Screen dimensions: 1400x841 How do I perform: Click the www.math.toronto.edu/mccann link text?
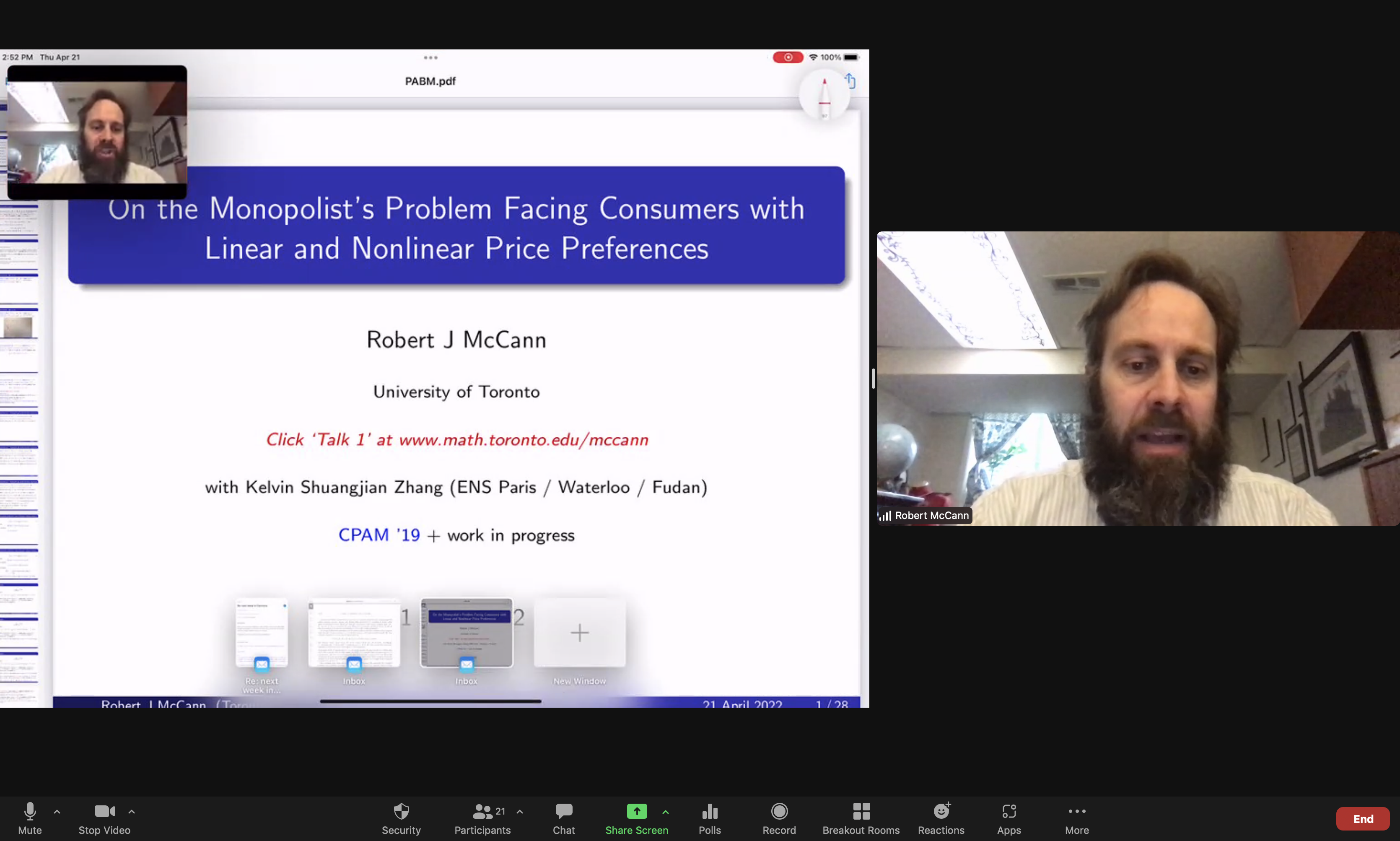point(524,439)
